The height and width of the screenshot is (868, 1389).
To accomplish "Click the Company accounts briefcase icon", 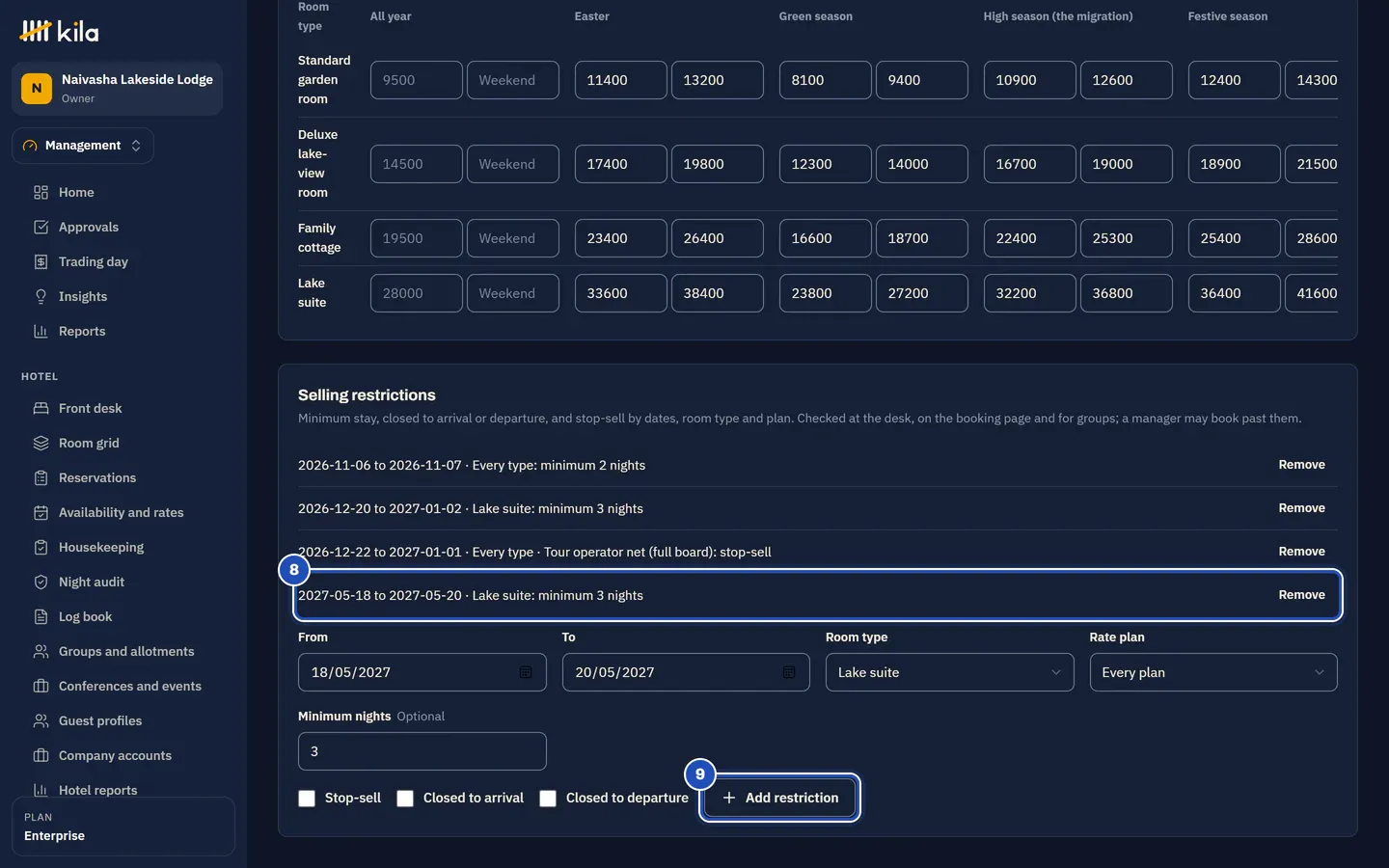I will click(41, 755).
